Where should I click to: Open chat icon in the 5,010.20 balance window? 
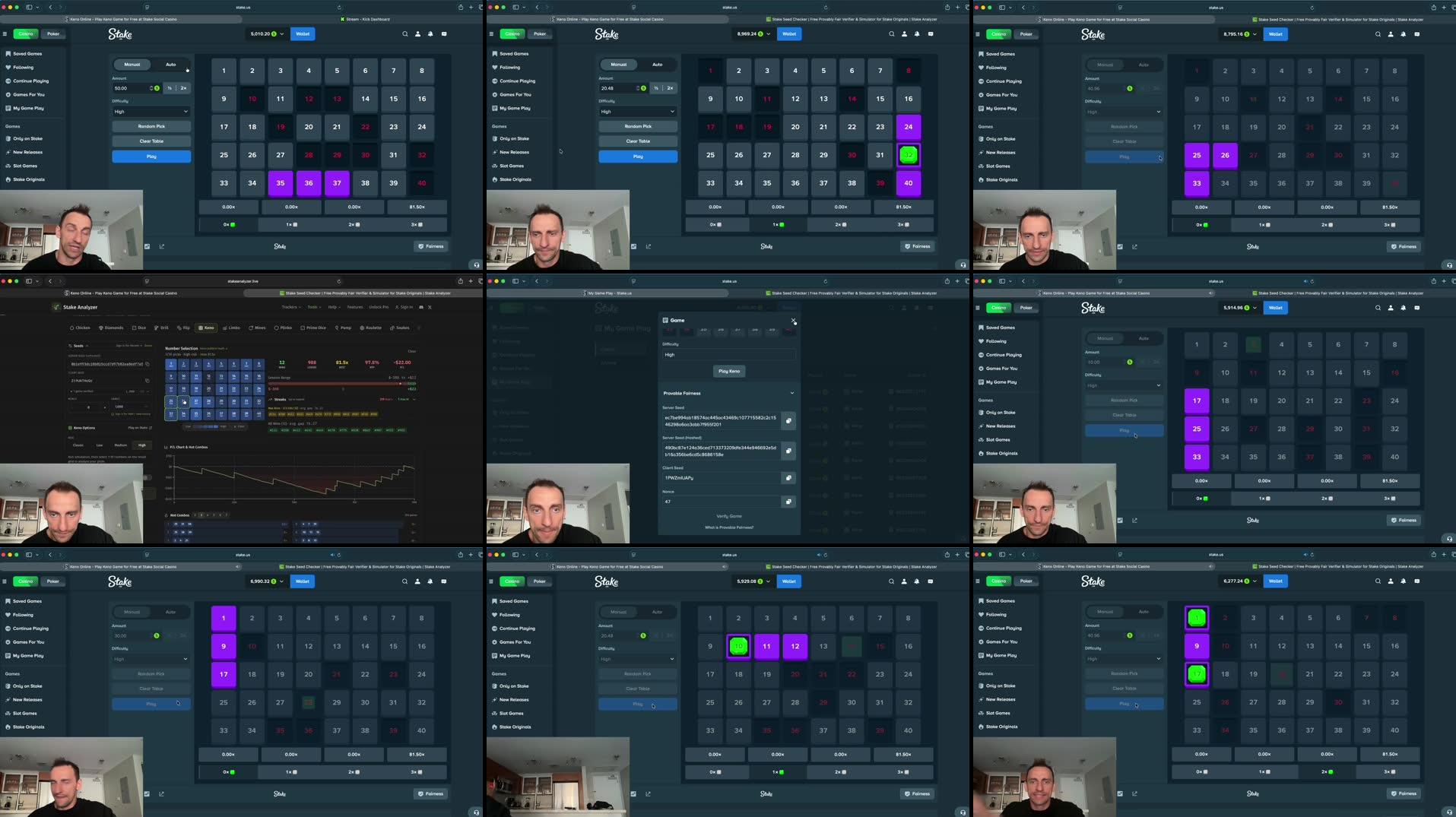[x=444, y=33]
